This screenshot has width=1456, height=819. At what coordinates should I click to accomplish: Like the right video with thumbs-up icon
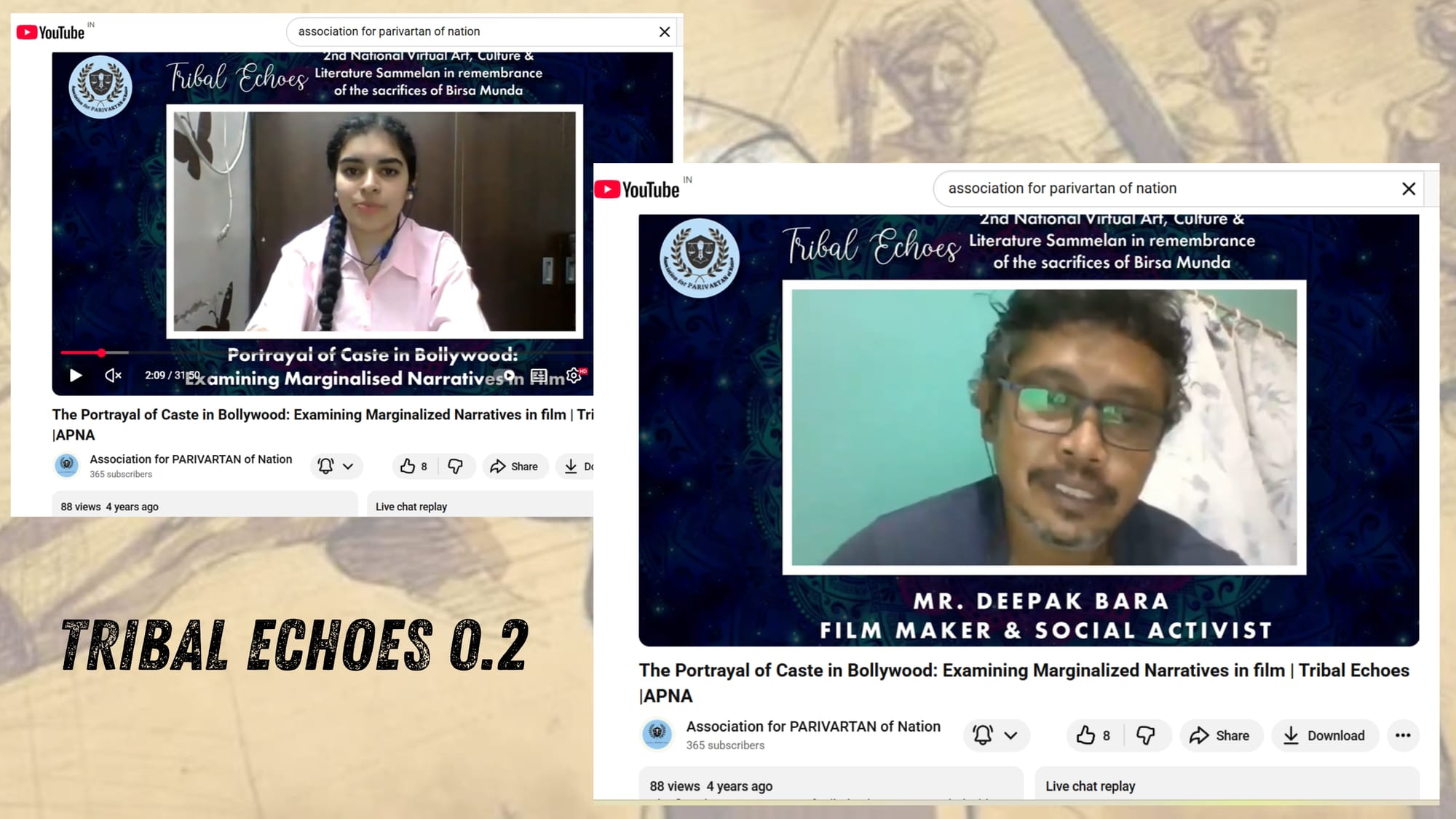[1085, 735]
